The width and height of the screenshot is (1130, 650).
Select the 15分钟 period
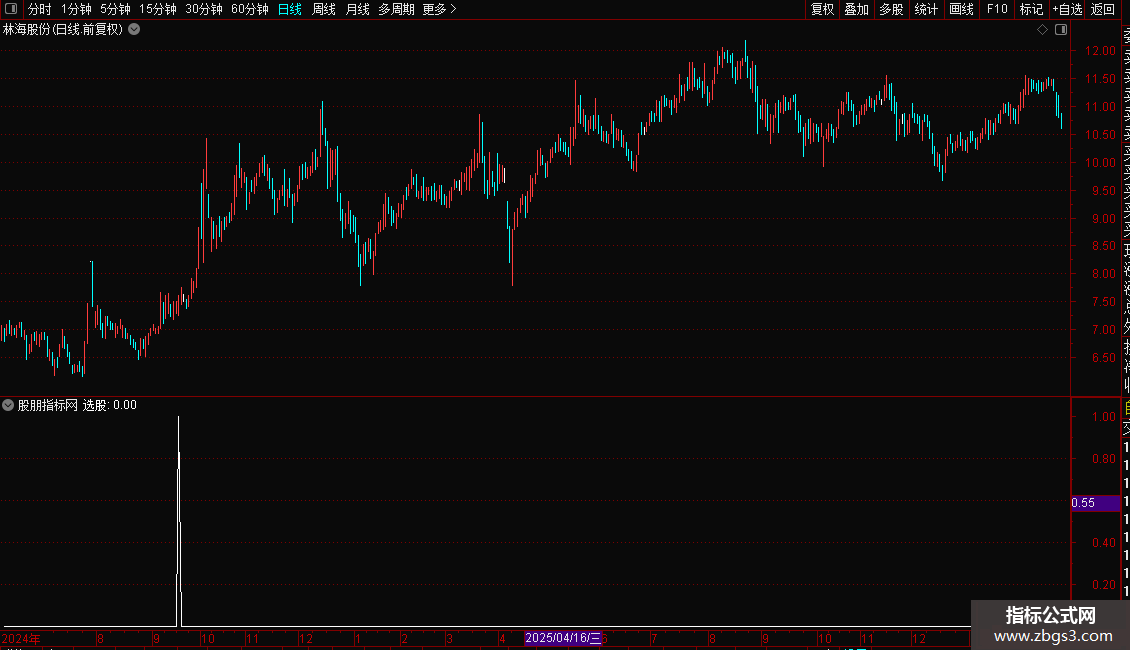coord(158,9)
